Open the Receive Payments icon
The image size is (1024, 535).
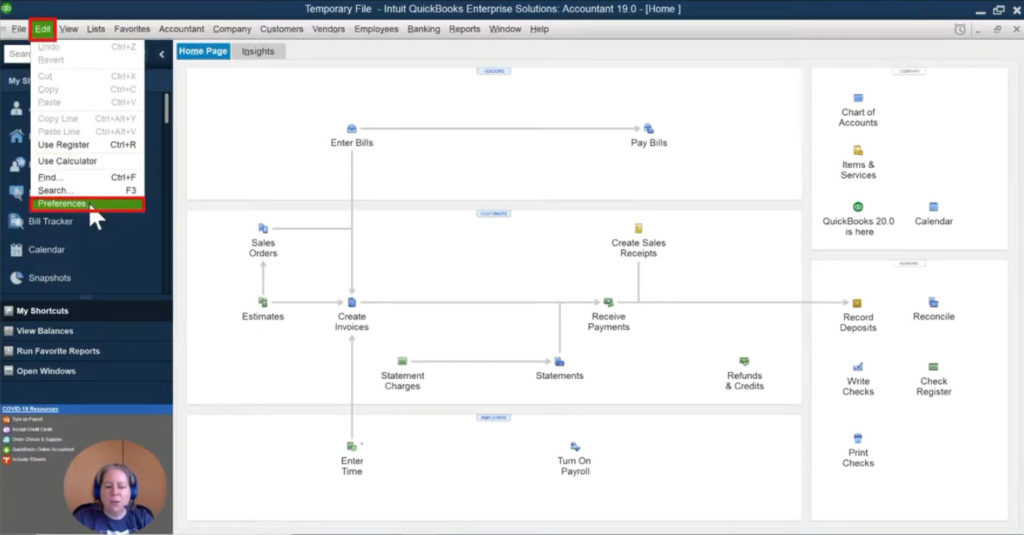[x=608, y=302]
